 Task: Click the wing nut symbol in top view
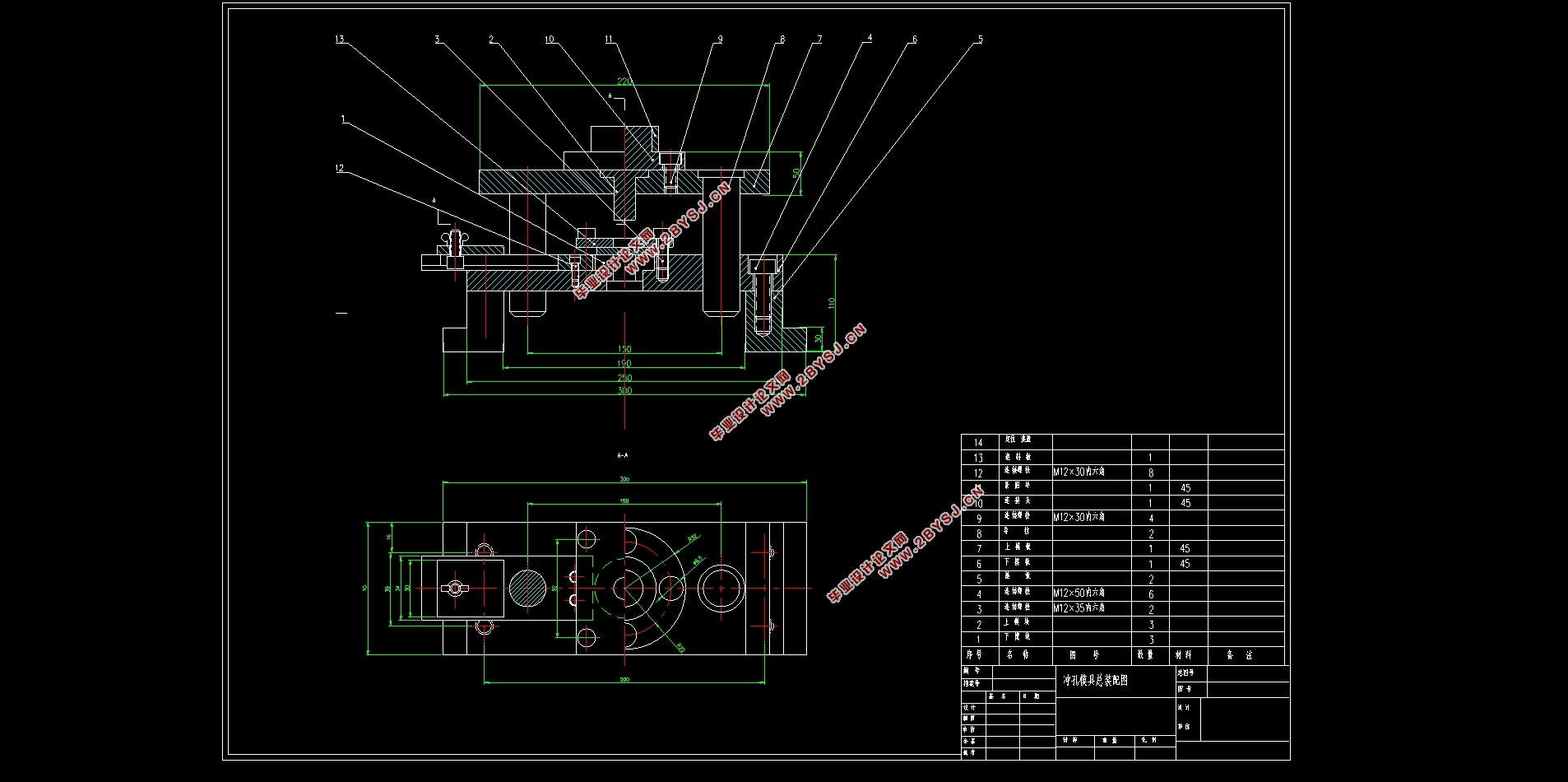pos(453,588)
